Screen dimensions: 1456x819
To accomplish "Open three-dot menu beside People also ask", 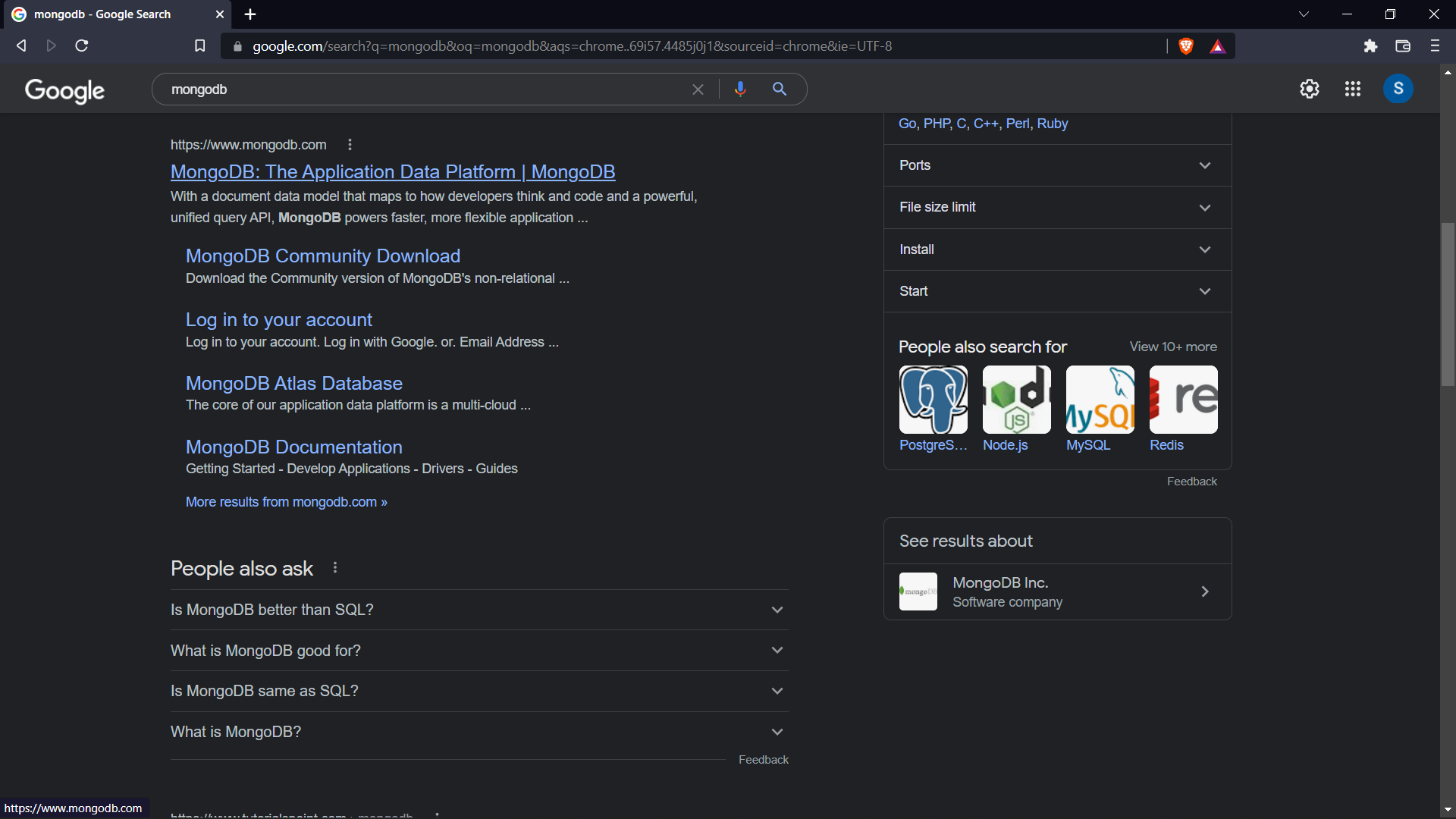I will (x=335, y=568).
